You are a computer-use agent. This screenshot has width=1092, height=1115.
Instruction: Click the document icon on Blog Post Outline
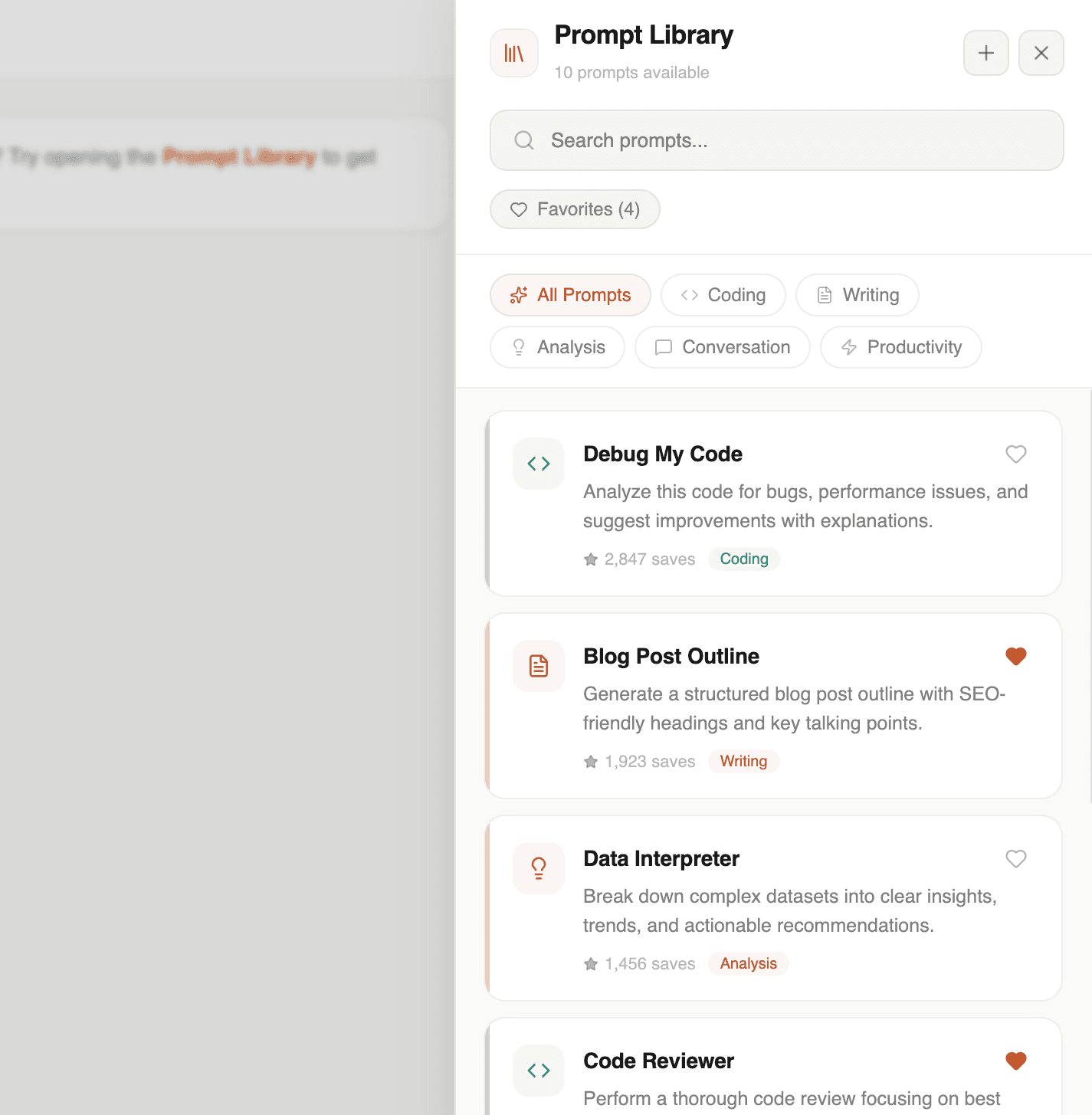(x=539, y=666)
